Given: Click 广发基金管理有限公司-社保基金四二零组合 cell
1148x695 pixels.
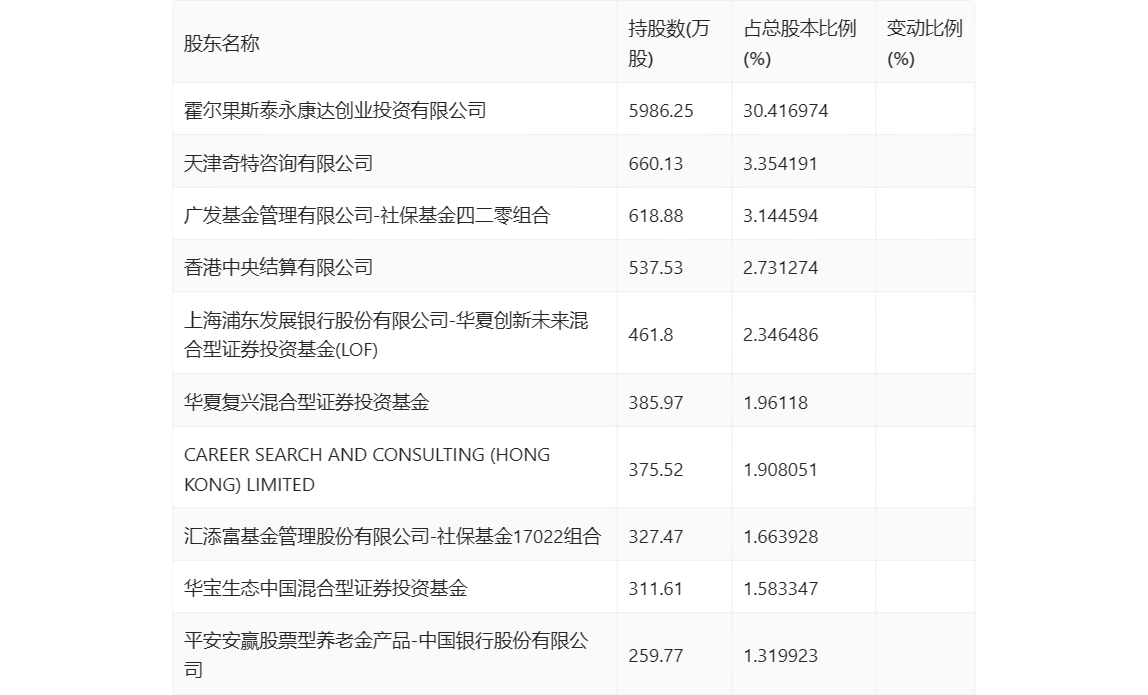Looking at the screenshot, I should tap(367, 215).
